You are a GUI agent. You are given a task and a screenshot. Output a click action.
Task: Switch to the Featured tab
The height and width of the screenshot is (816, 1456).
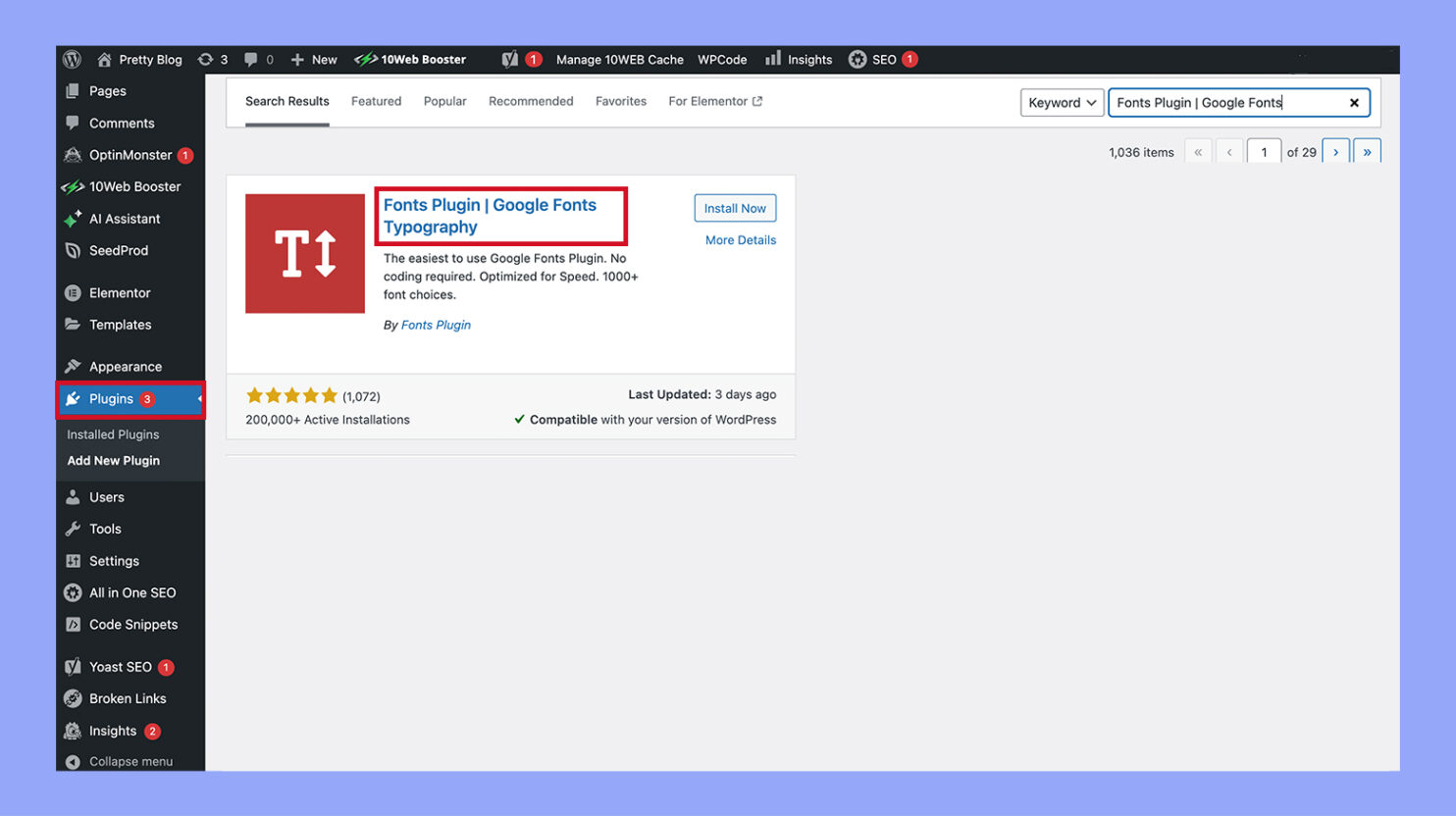tap(376, 101)
